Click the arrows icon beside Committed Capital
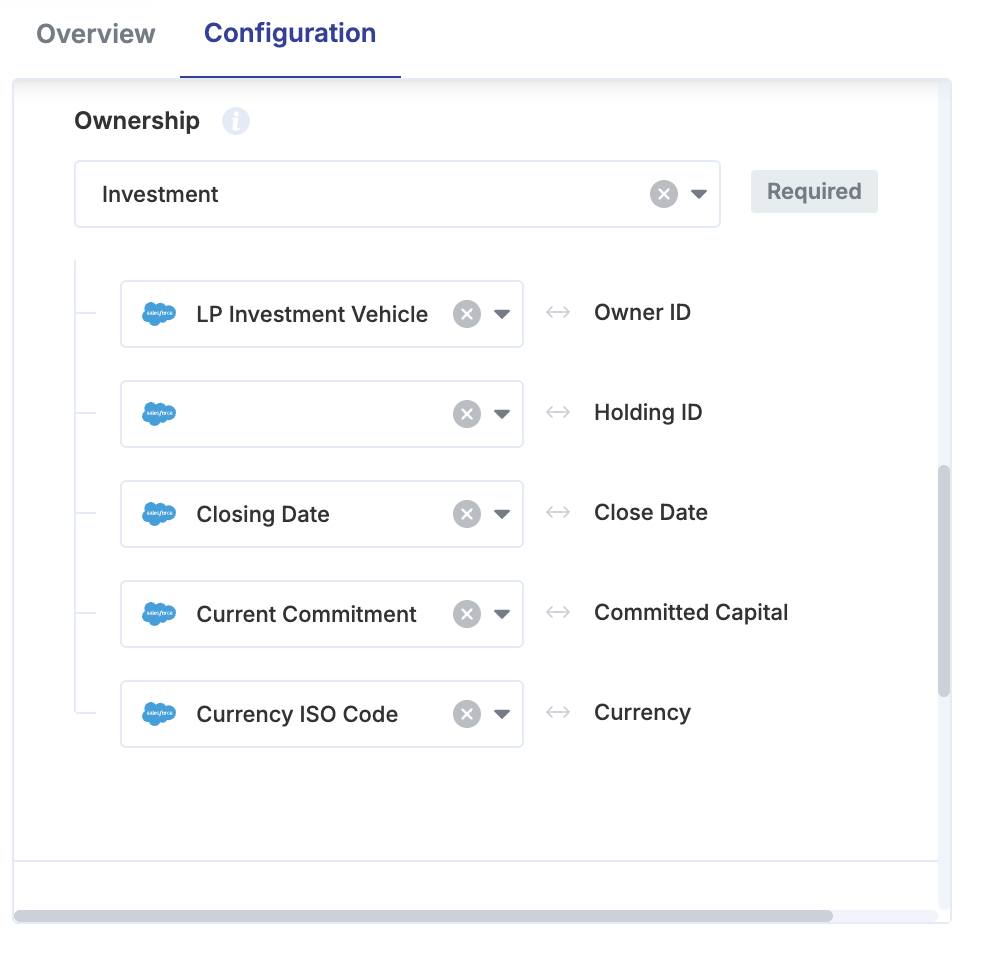The height and width of the screenshot is (976, 1002). click(558, 612)
